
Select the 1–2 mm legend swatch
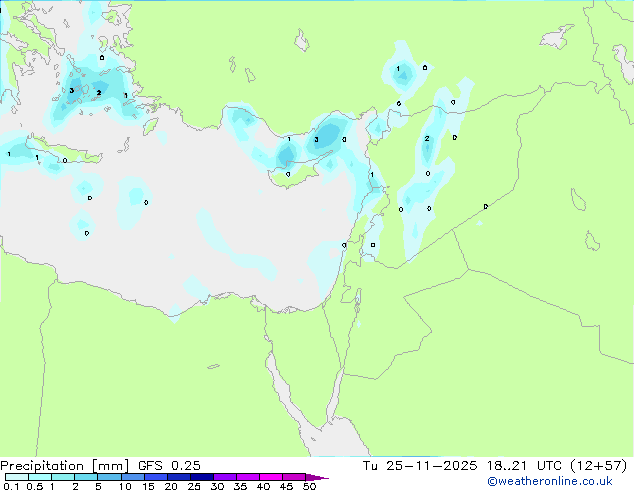click(63, 477)
